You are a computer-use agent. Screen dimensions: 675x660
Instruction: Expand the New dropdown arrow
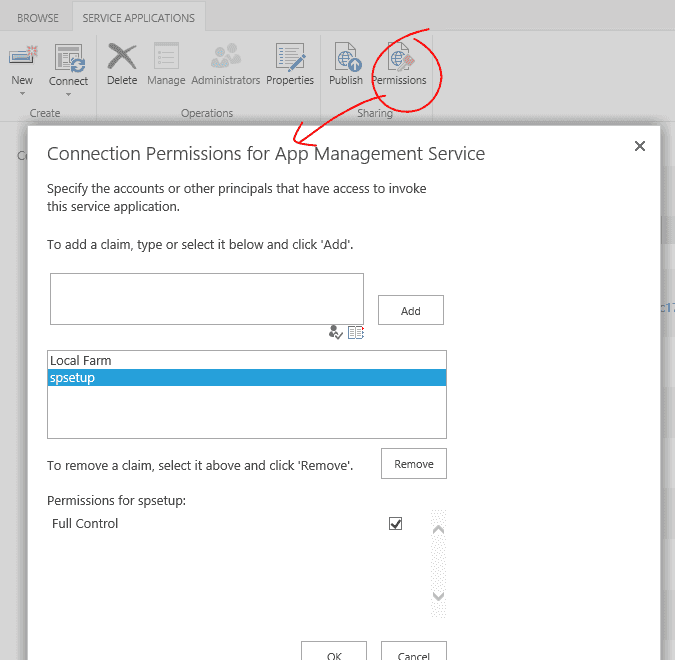coord(22,94)
